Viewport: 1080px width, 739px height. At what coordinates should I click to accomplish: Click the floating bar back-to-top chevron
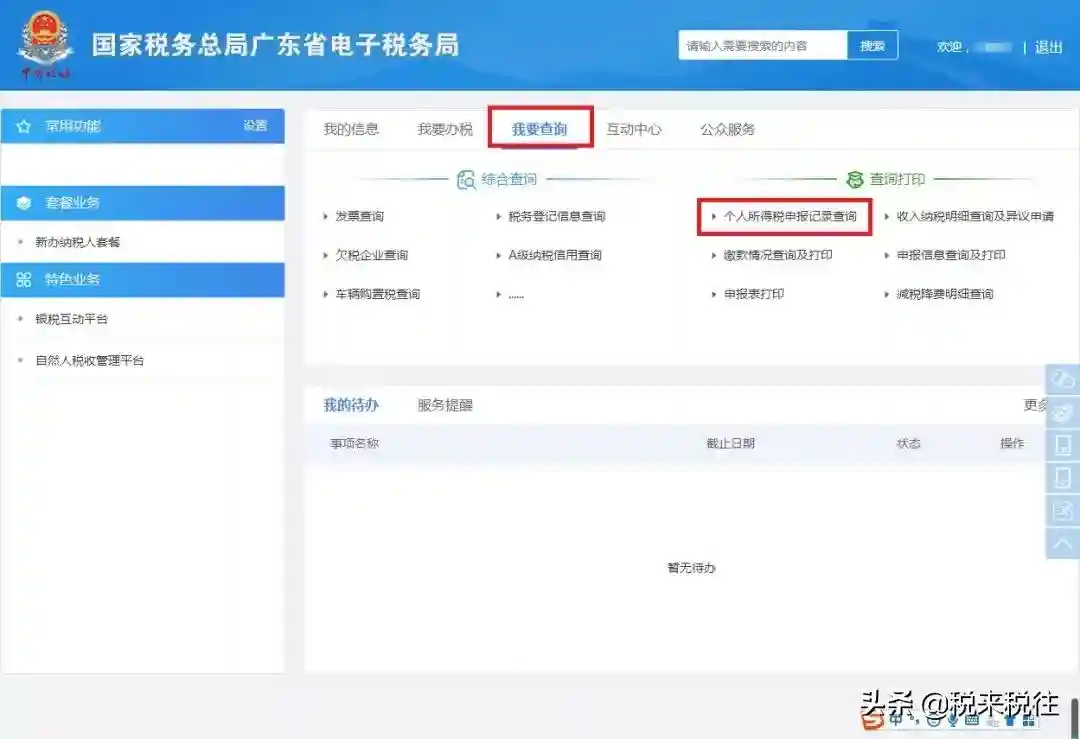pos(1063,543)
